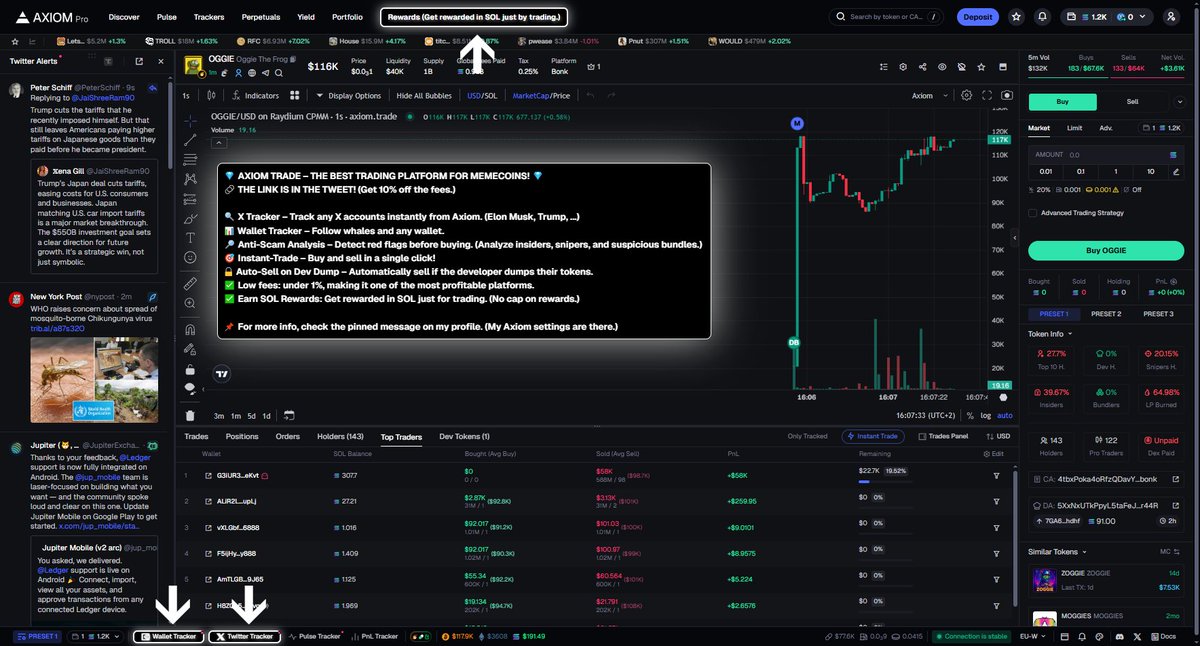Screen dimensions: 1200x646
Task: Open the Perpetuals menu
Action: pos(260,17)
